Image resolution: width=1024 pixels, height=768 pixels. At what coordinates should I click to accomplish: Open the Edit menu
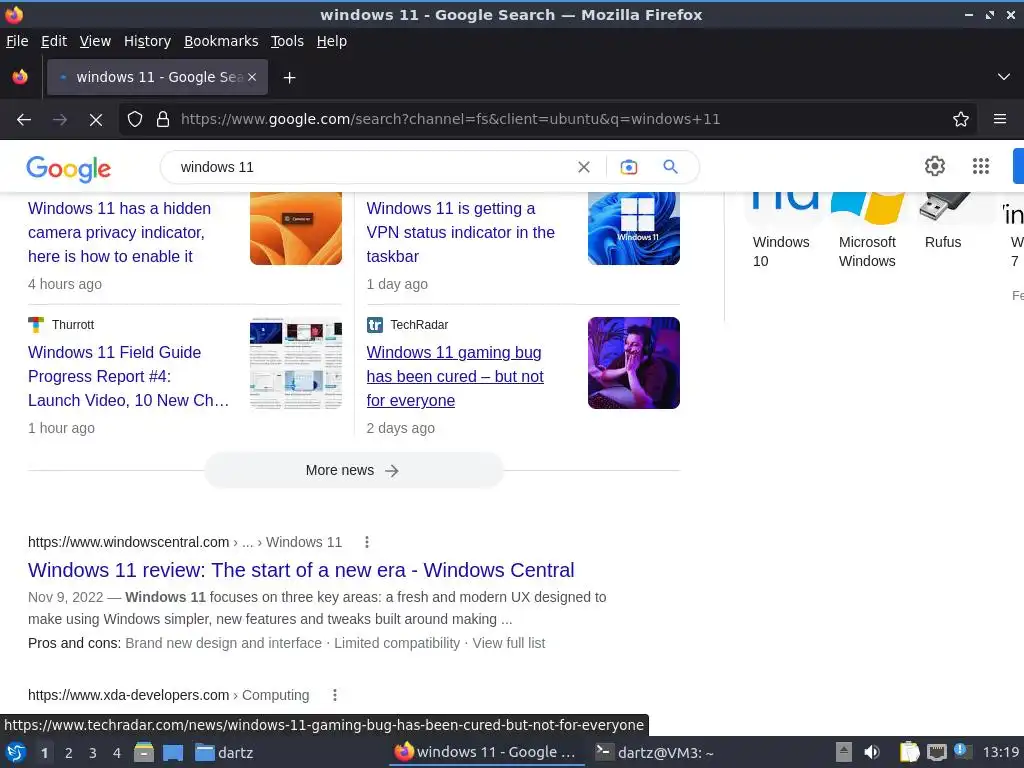(x=54, y=41)
